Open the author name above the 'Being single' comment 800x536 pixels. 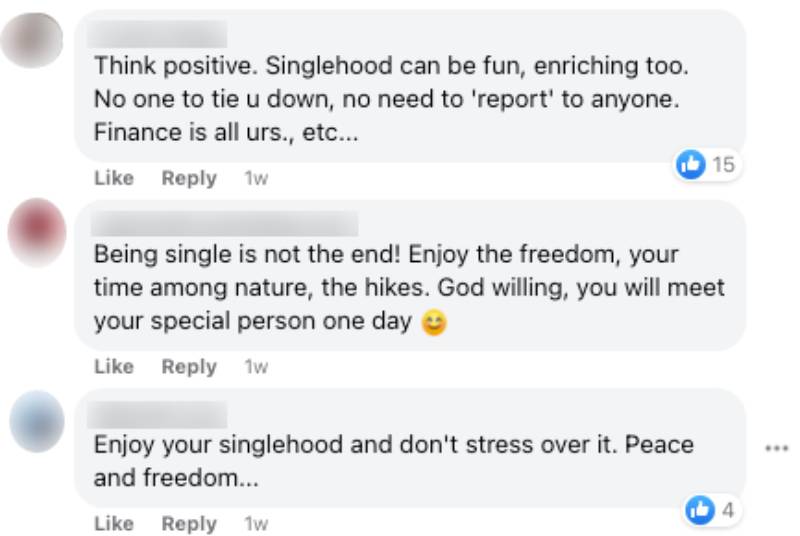(x=225, y=224)
